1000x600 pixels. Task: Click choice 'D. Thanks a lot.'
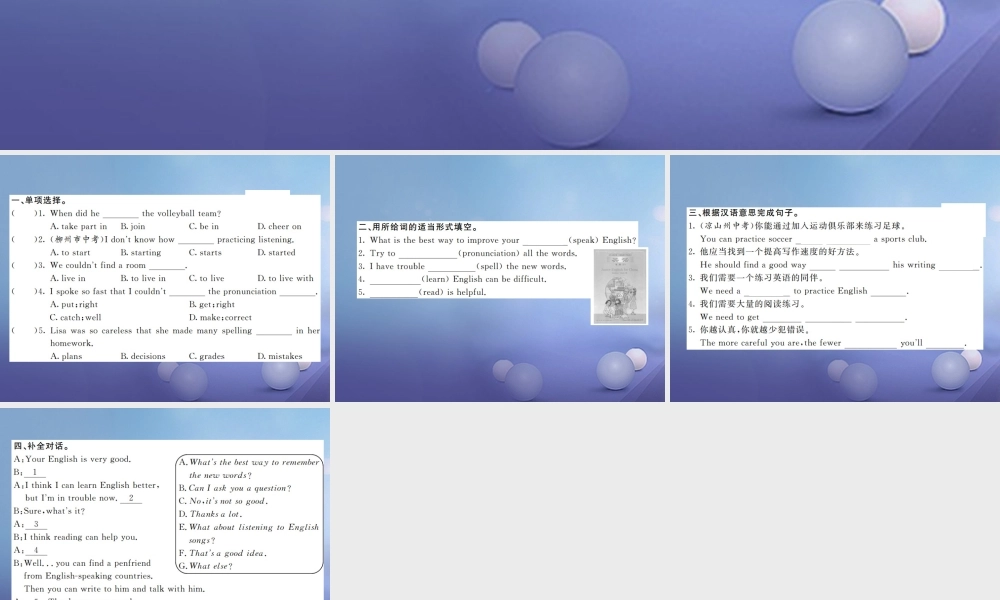click(210, 514)
